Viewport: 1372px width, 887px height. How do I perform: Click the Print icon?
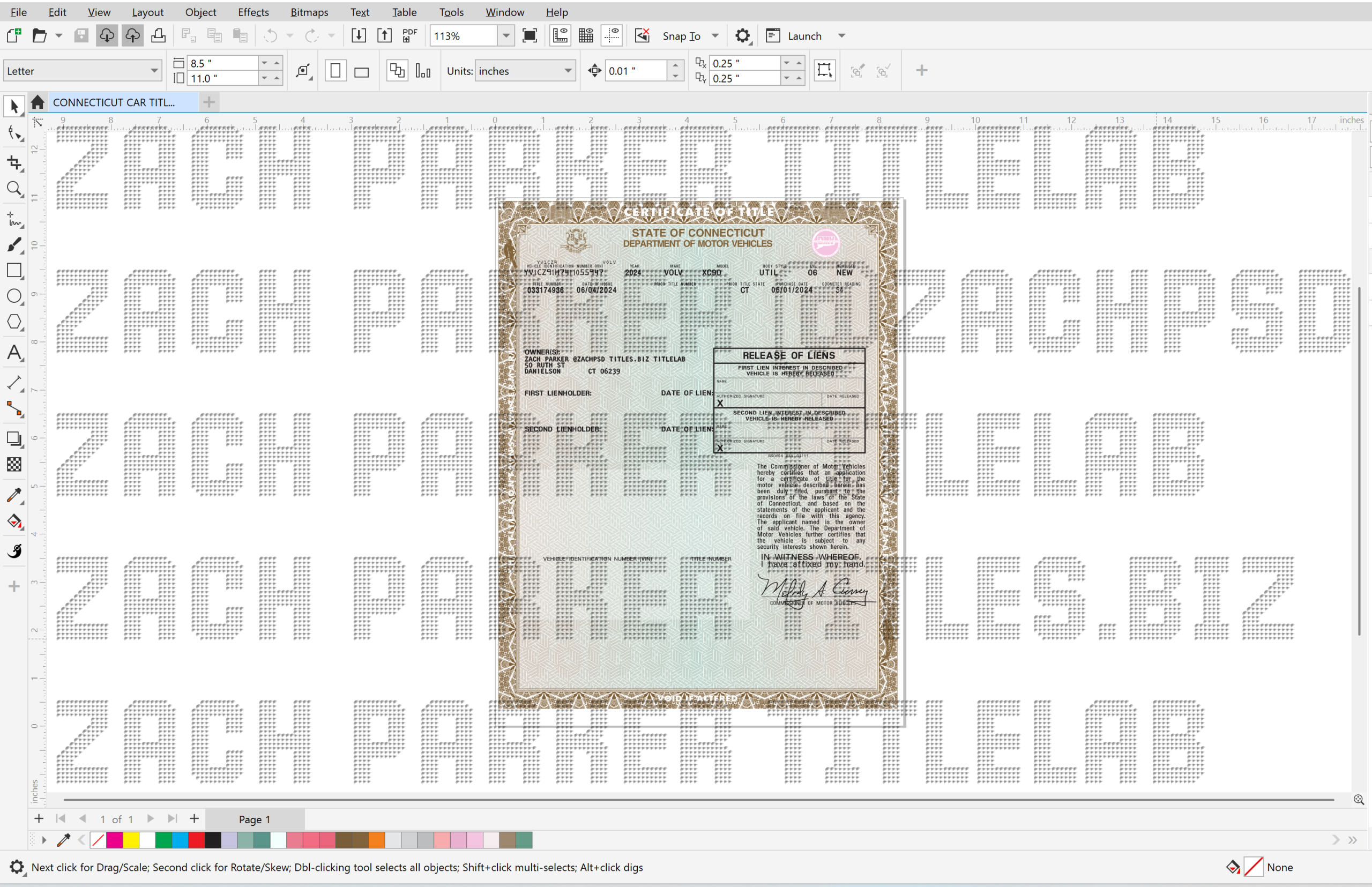pos(159,36)
